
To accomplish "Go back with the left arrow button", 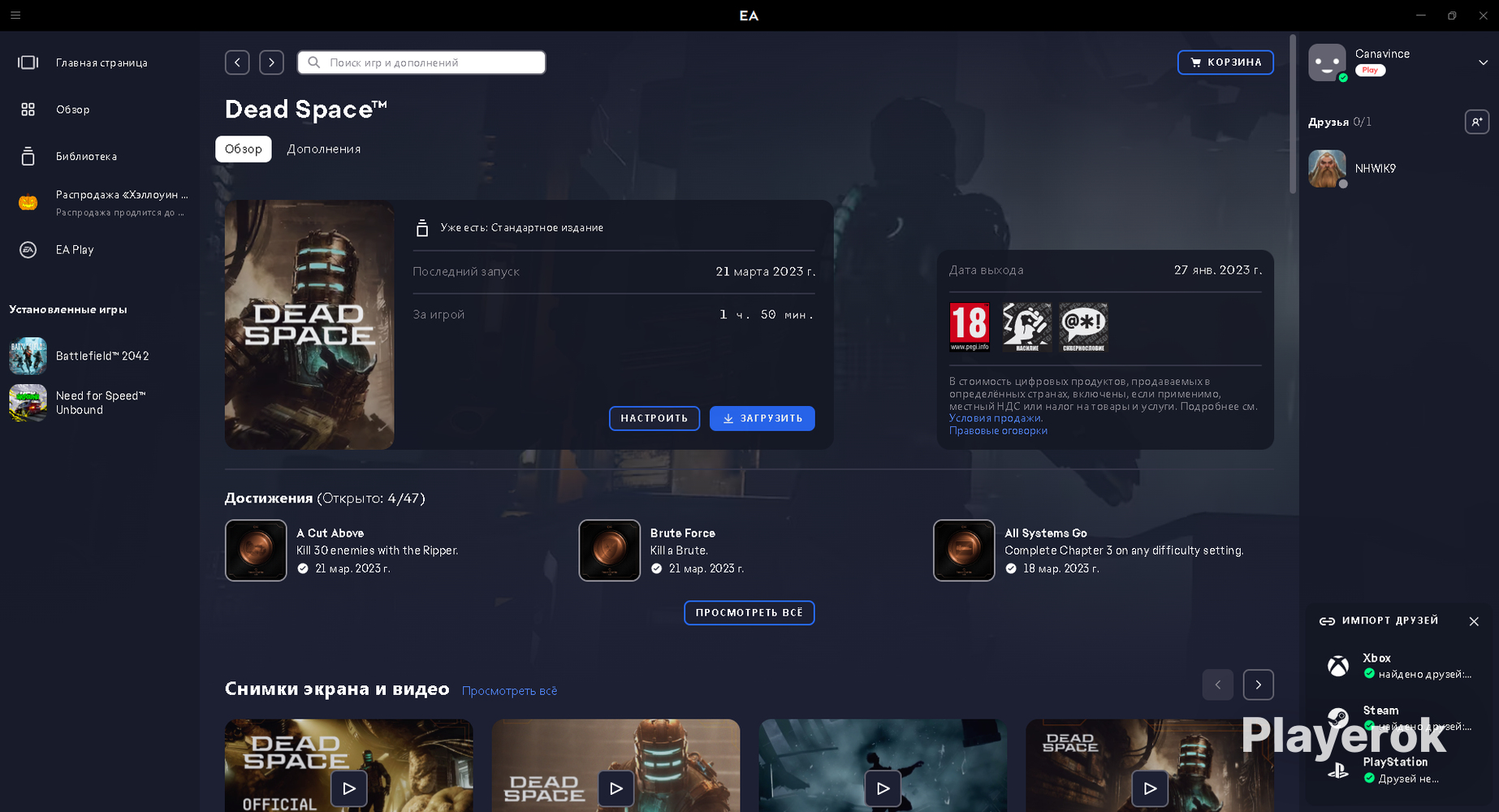I will click(x=237, y=63).
